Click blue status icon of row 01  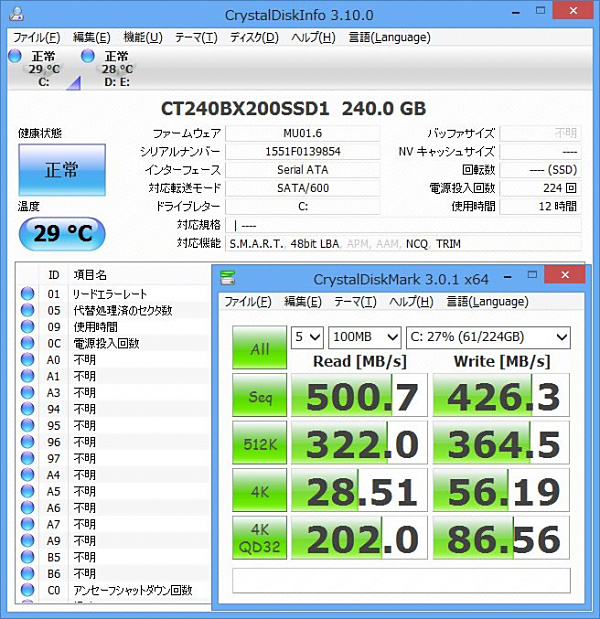[27, 294]
